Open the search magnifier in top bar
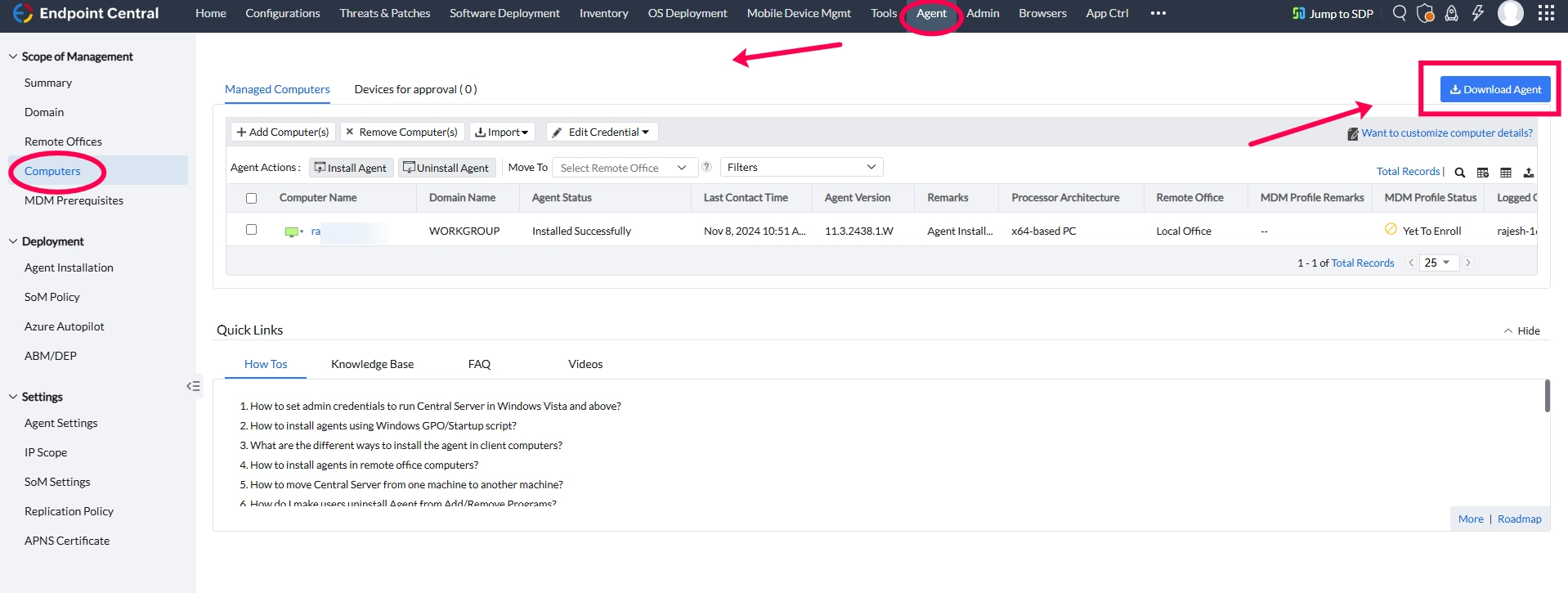Screen dimensions: 1568x593 tap(1400, 13)
